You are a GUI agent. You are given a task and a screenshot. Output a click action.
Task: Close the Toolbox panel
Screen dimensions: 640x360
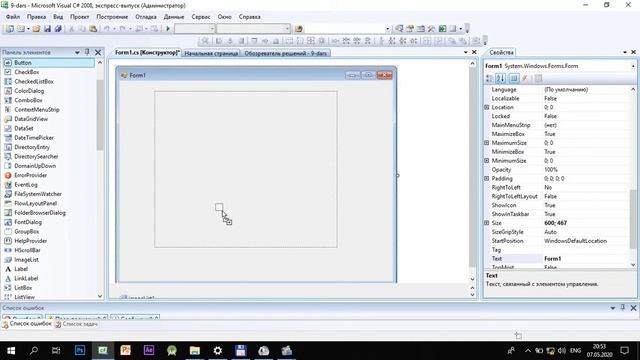[x=98, y=52]
